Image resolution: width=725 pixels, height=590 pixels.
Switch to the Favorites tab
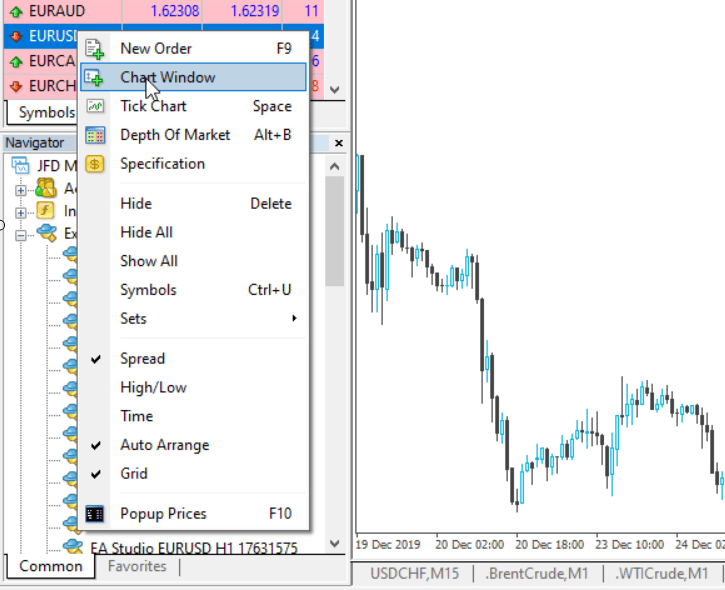click(x=137, y=567)
